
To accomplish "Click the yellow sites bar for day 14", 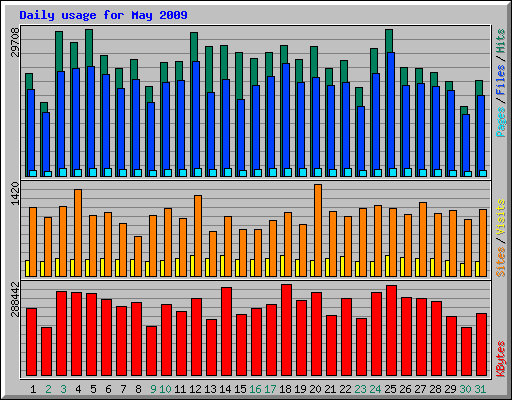I will (222, 266).
